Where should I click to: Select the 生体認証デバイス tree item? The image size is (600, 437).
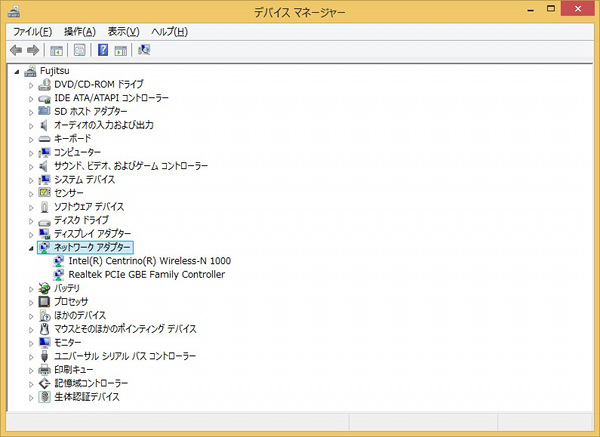(86, 396)
